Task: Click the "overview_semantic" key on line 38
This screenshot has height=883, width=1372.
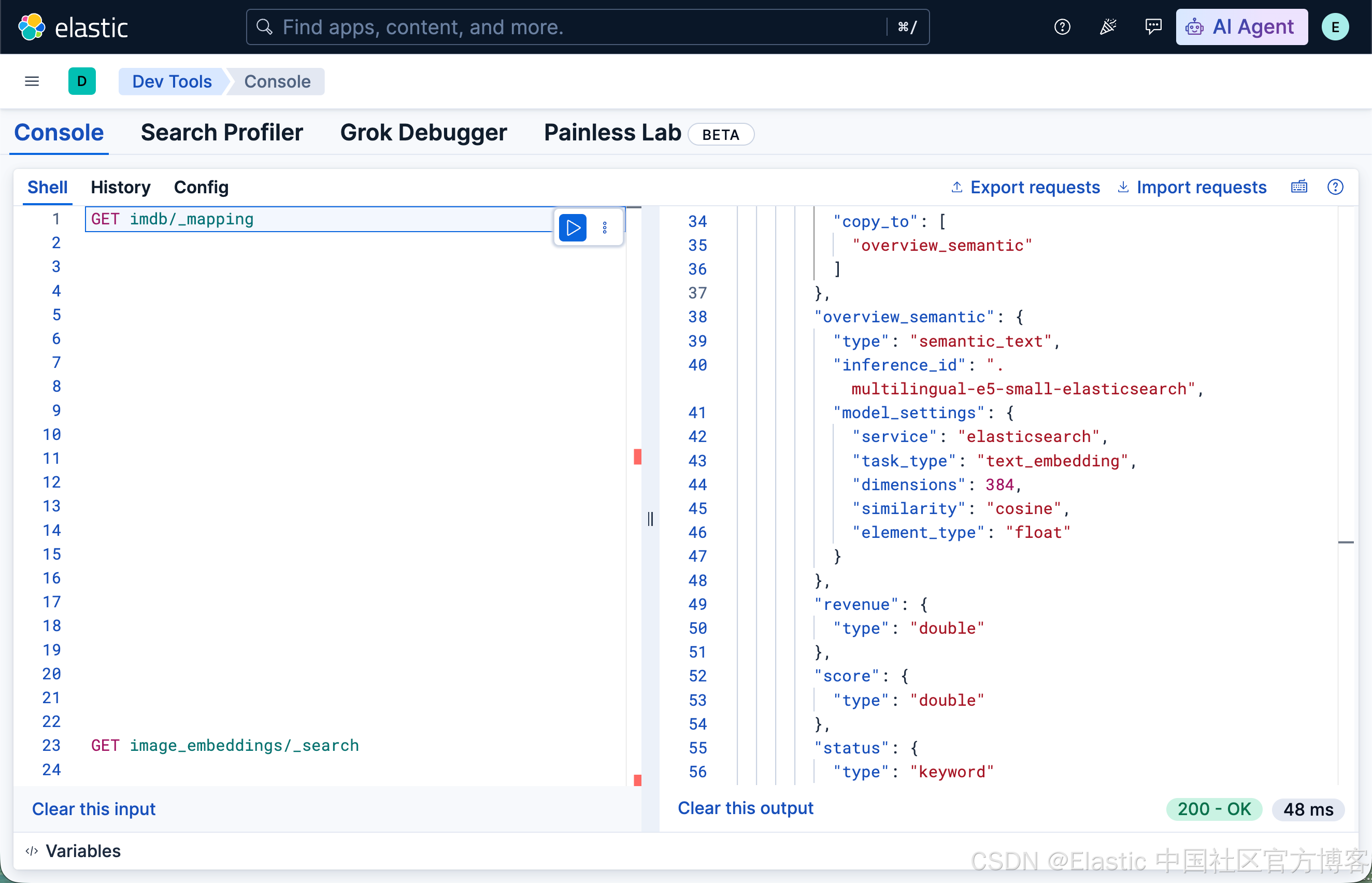Action: click(904, 317)
